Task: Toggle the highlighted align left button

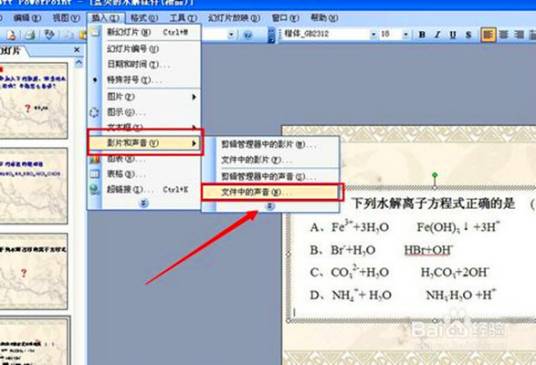Action: (488, 35)
